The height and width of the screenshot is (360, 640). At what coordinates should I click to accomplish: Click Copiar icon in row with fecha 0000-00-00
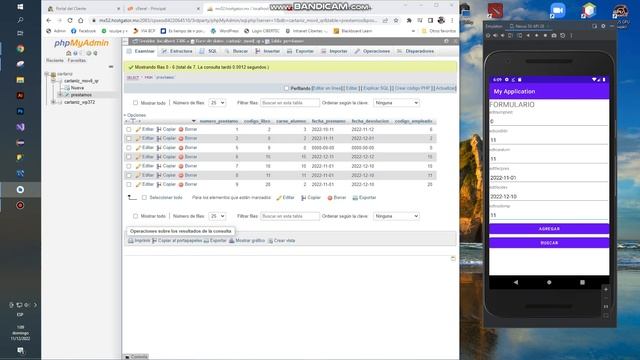(159, 148)
